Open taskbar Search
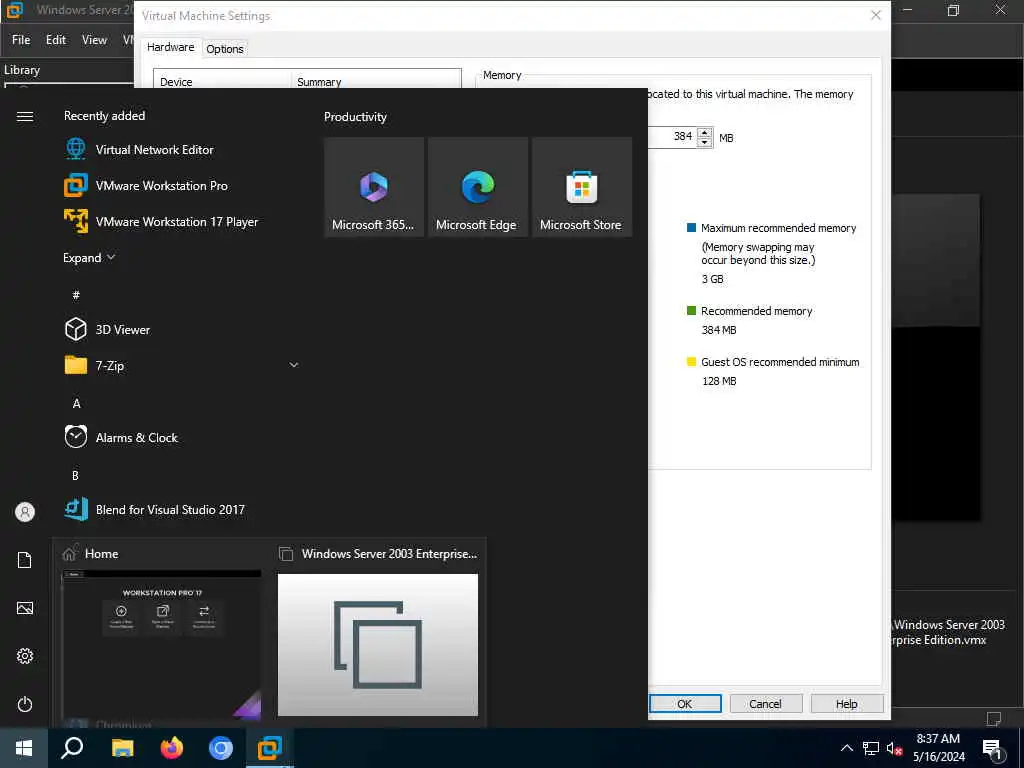The width and height of the screenshot is (1024, 768). tap(72, 748)
